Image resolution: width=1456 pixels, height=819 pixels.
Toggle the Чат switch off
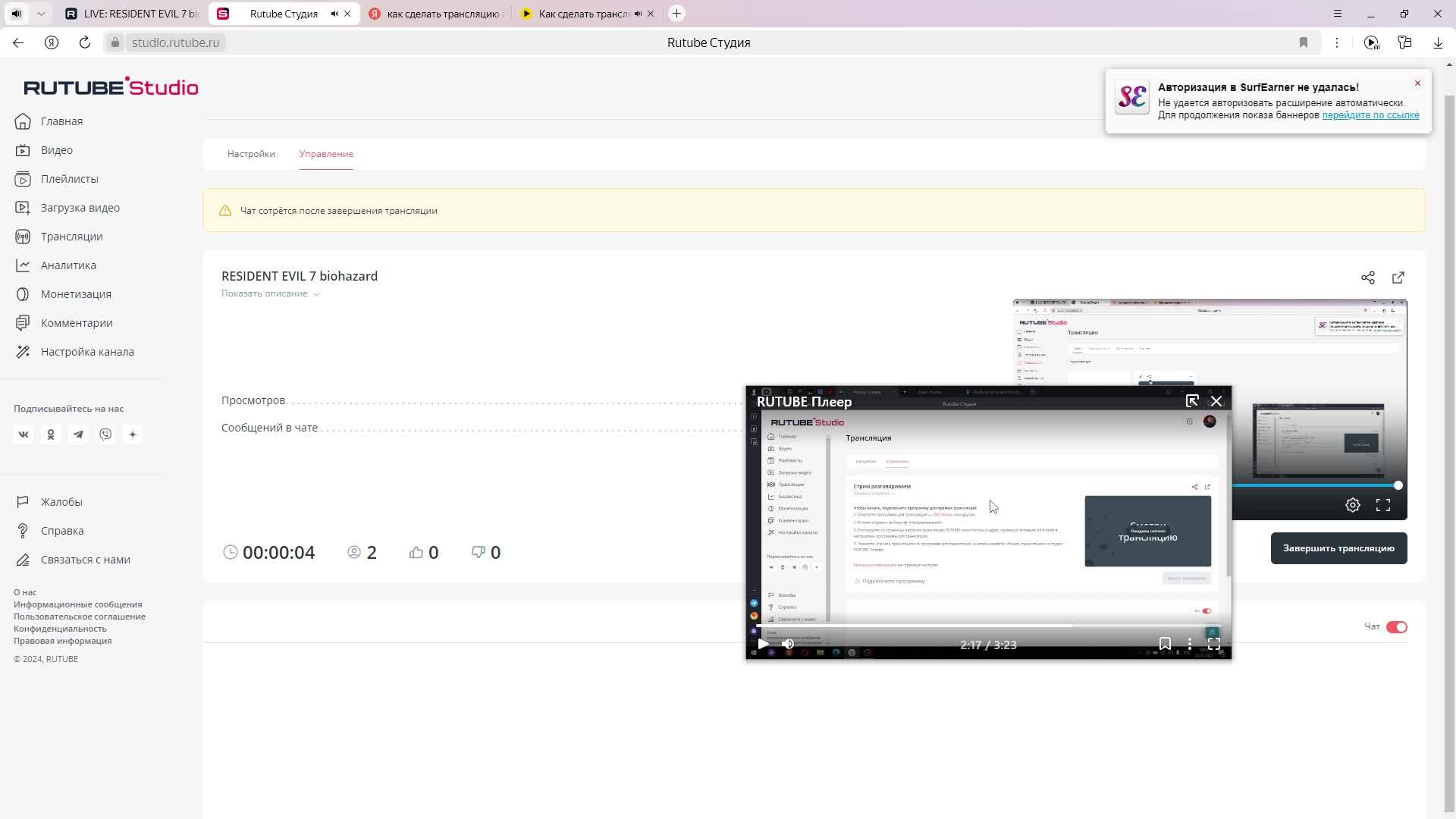(x=1397, y=627)
